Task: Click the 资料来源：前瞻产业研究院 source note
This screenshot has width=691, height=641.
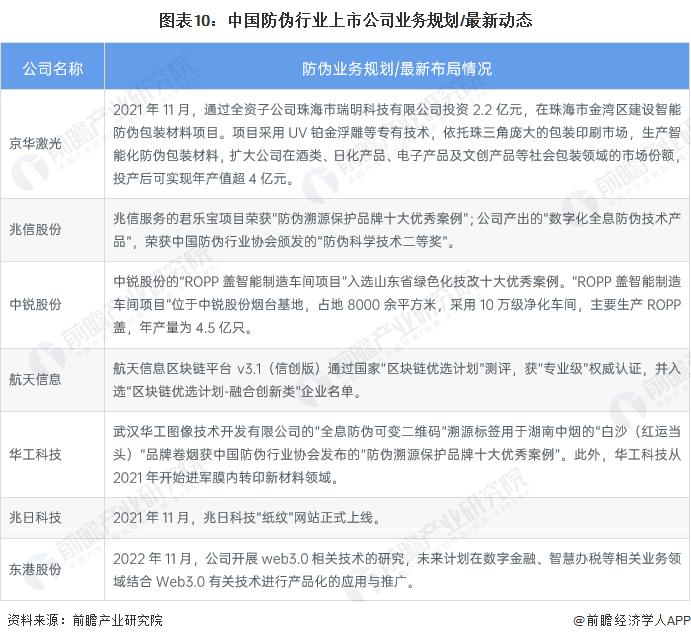Action: tap(85, 620)
